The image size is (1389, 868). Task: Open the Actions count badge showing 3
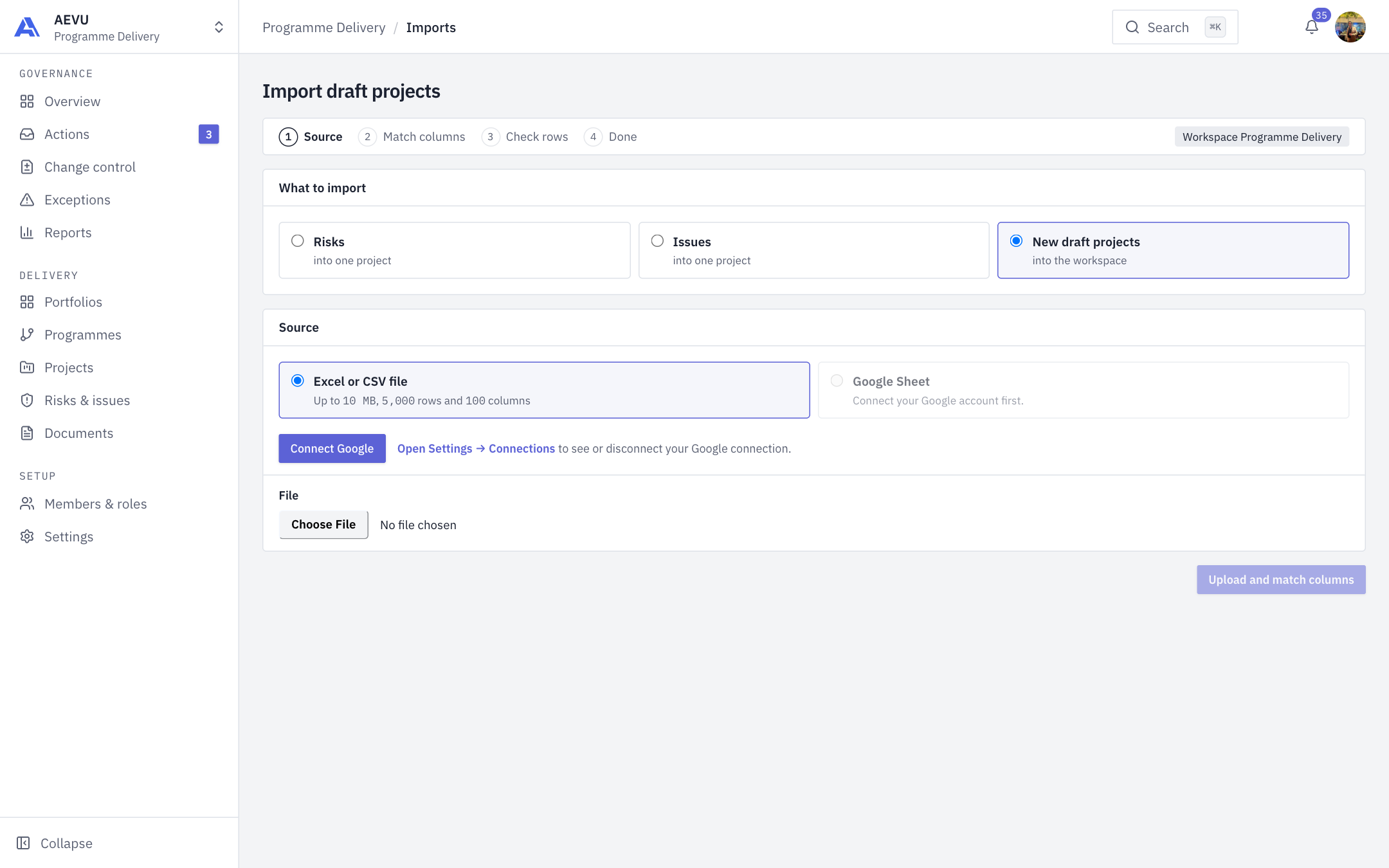point(208,134)
